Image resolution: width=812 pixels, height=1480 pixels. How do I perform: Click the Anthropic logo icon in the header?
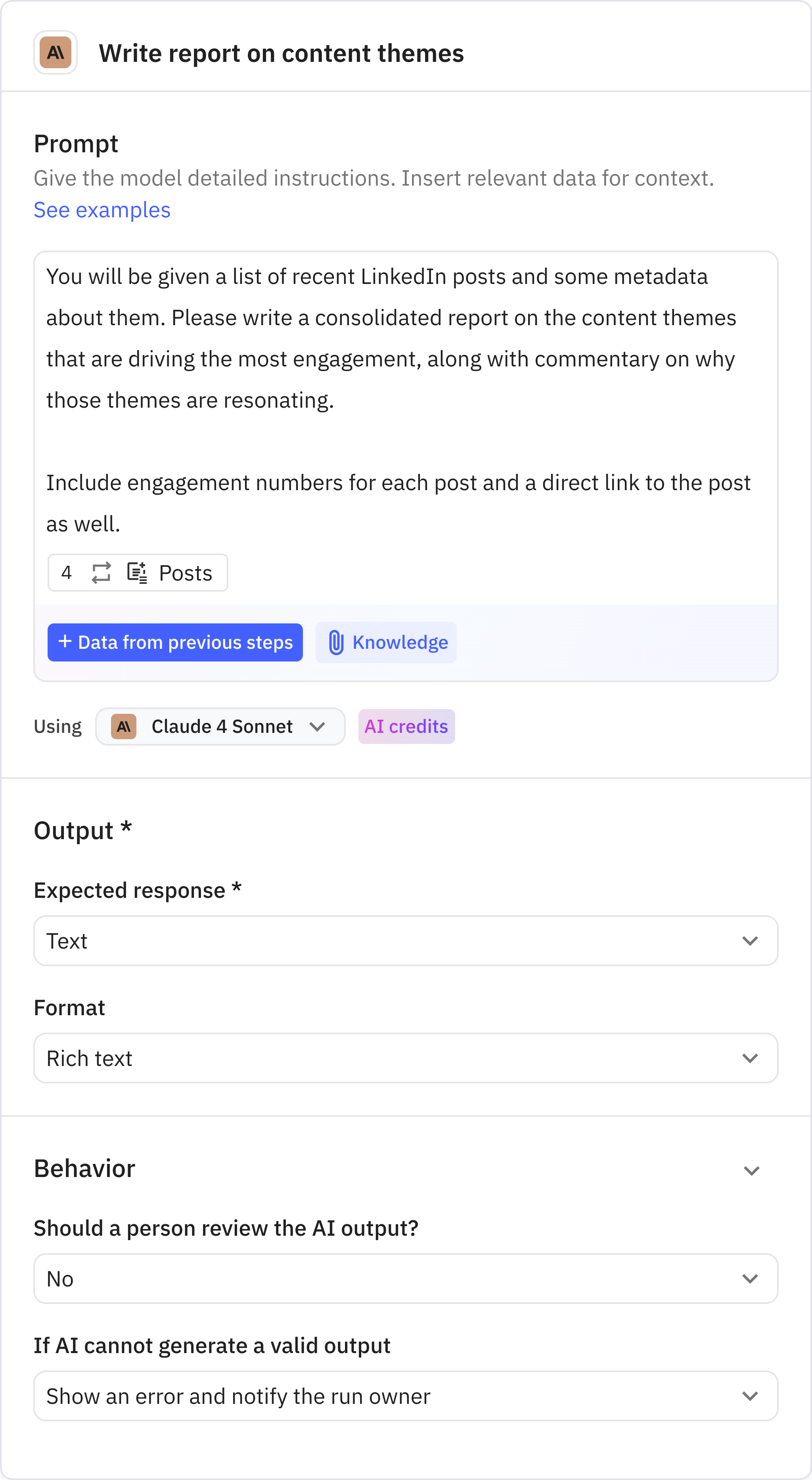[x=56, y=53]
